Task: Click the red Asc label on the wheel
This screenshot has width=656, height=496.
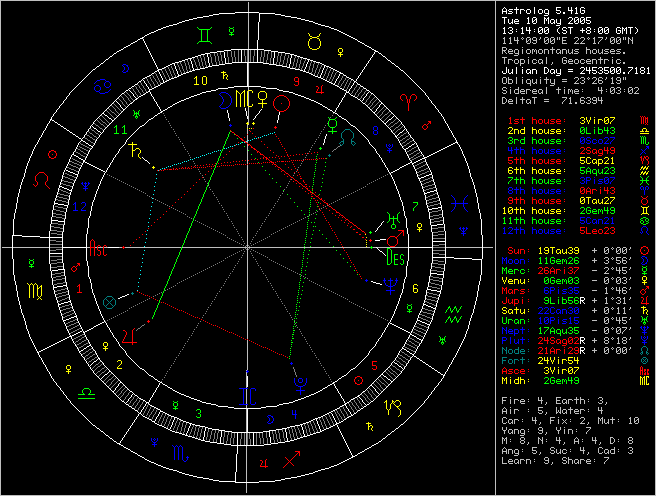Action: 99,248
